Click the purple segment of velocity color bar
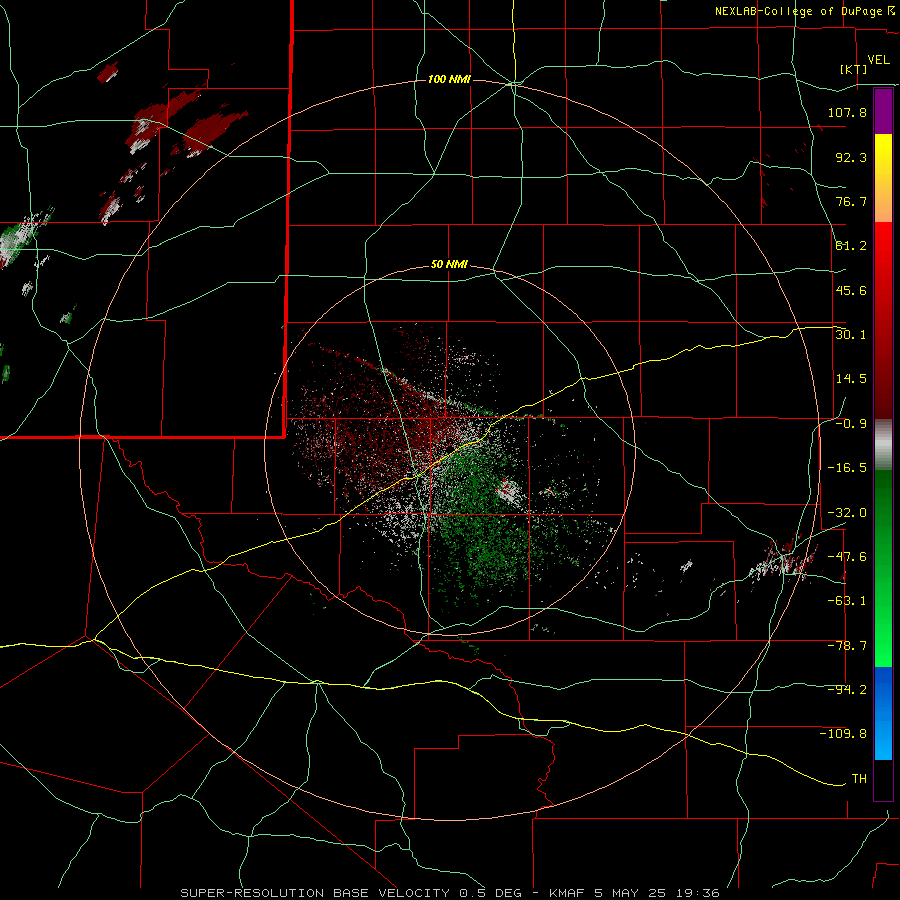The height and width of the screenshot is (900, 900). tap(883, 111)
